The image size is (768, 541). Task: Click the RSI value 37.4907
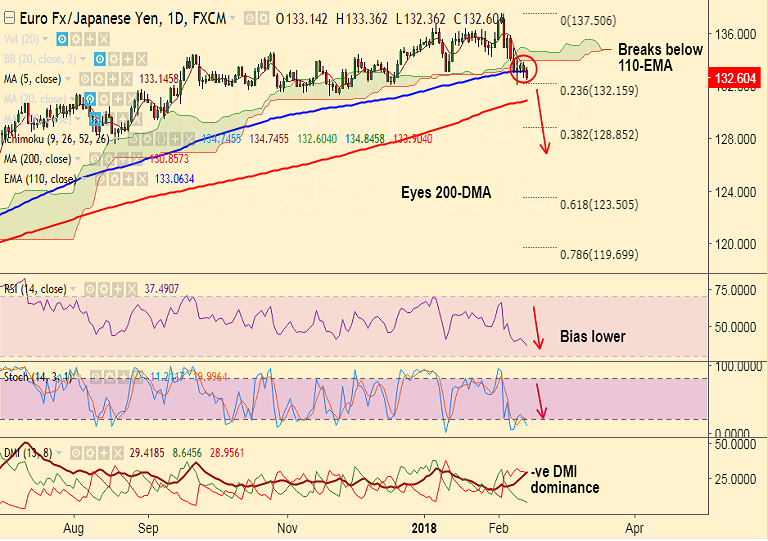click(x=162, y=289)
